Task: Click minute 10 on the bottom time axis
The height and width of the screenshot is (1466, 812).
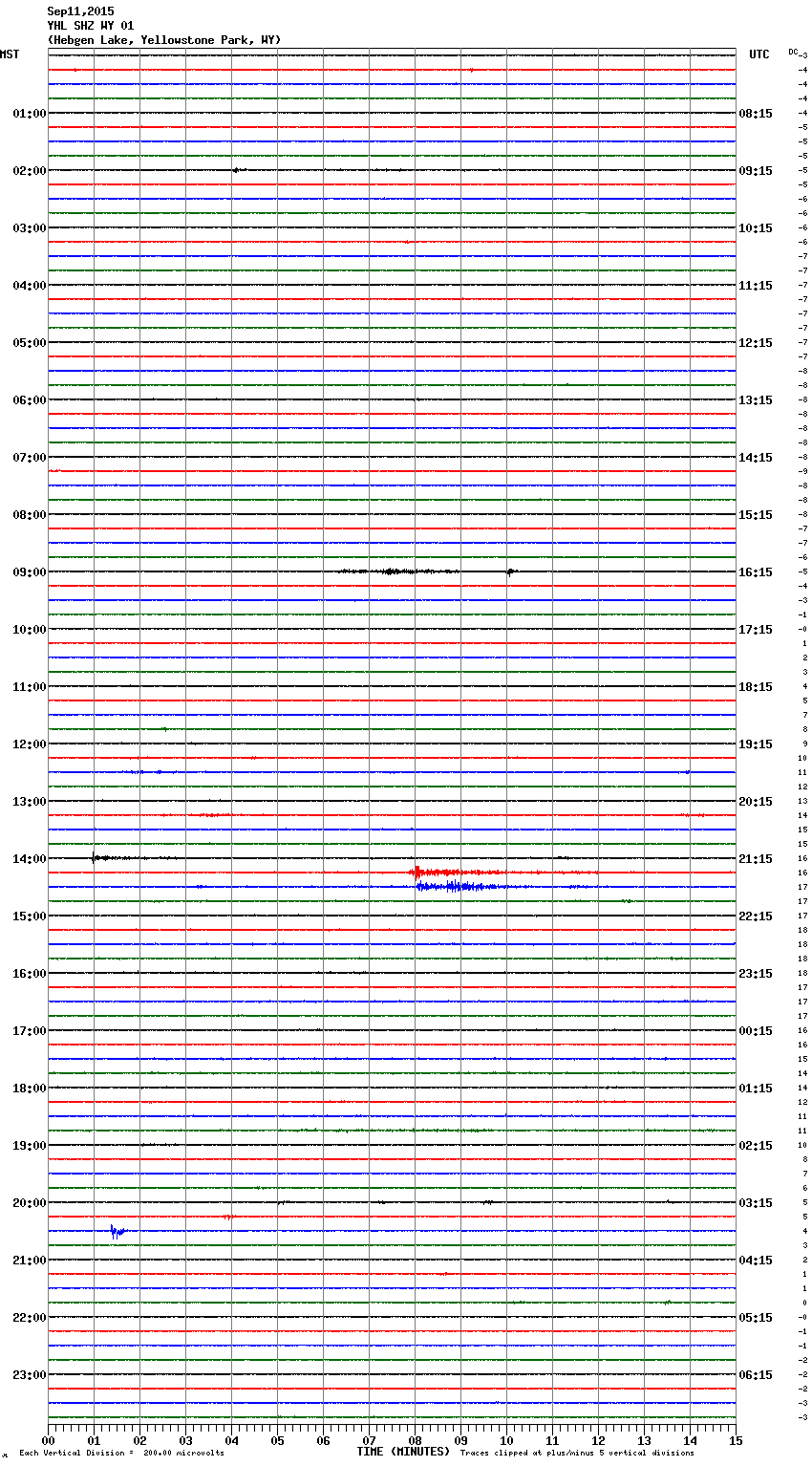Action: pos(506,1440)
